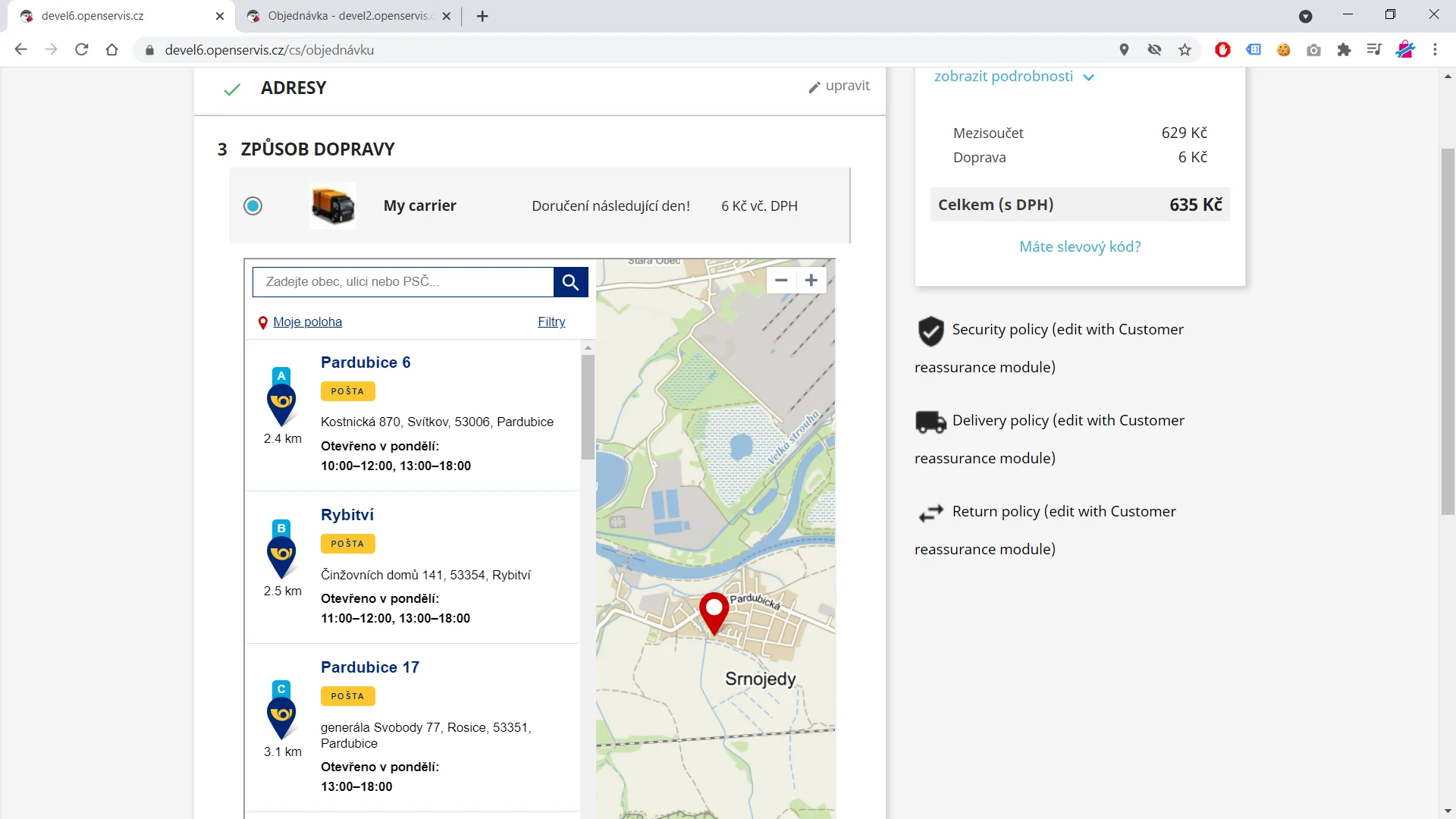Screen dimensions: 1456x819
Task: Select the My carrier radio button
Action: pos(253,206)
